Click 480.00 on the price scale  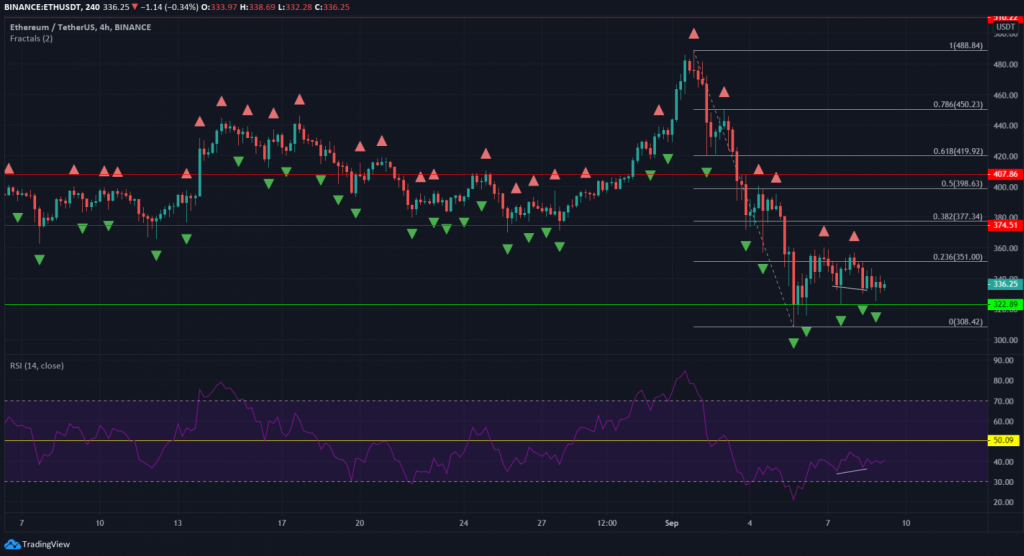pyautogui.click(x=1005, y=64)
